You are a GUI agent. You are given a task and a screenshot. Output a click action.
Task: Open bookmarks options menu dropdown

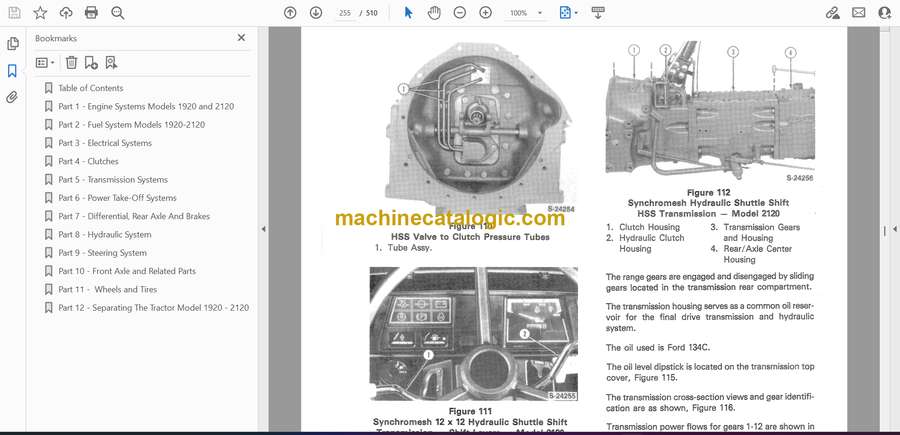click(x=46, y=62)
